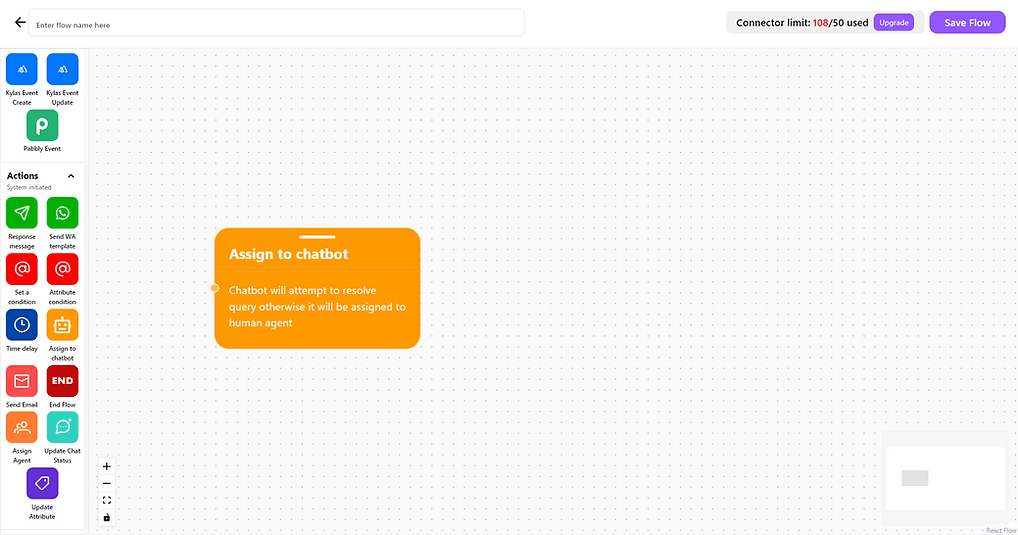Click the node's top drag bar
This screenshot has height=535, width=1018.
317,237
